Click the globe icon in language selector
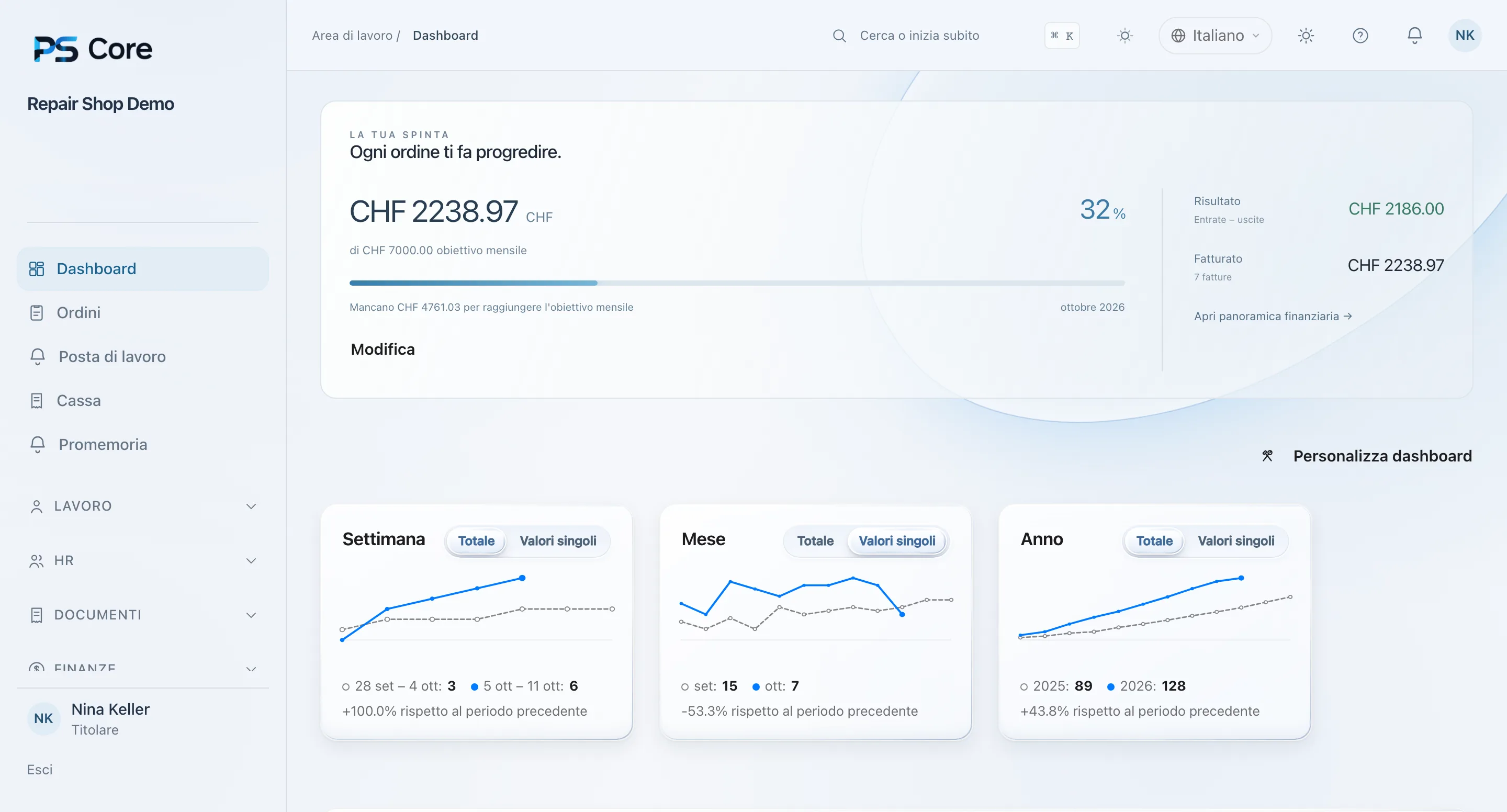This screenshot has width=1507, height=812. pyautogui.click(x=1178, y=36)
